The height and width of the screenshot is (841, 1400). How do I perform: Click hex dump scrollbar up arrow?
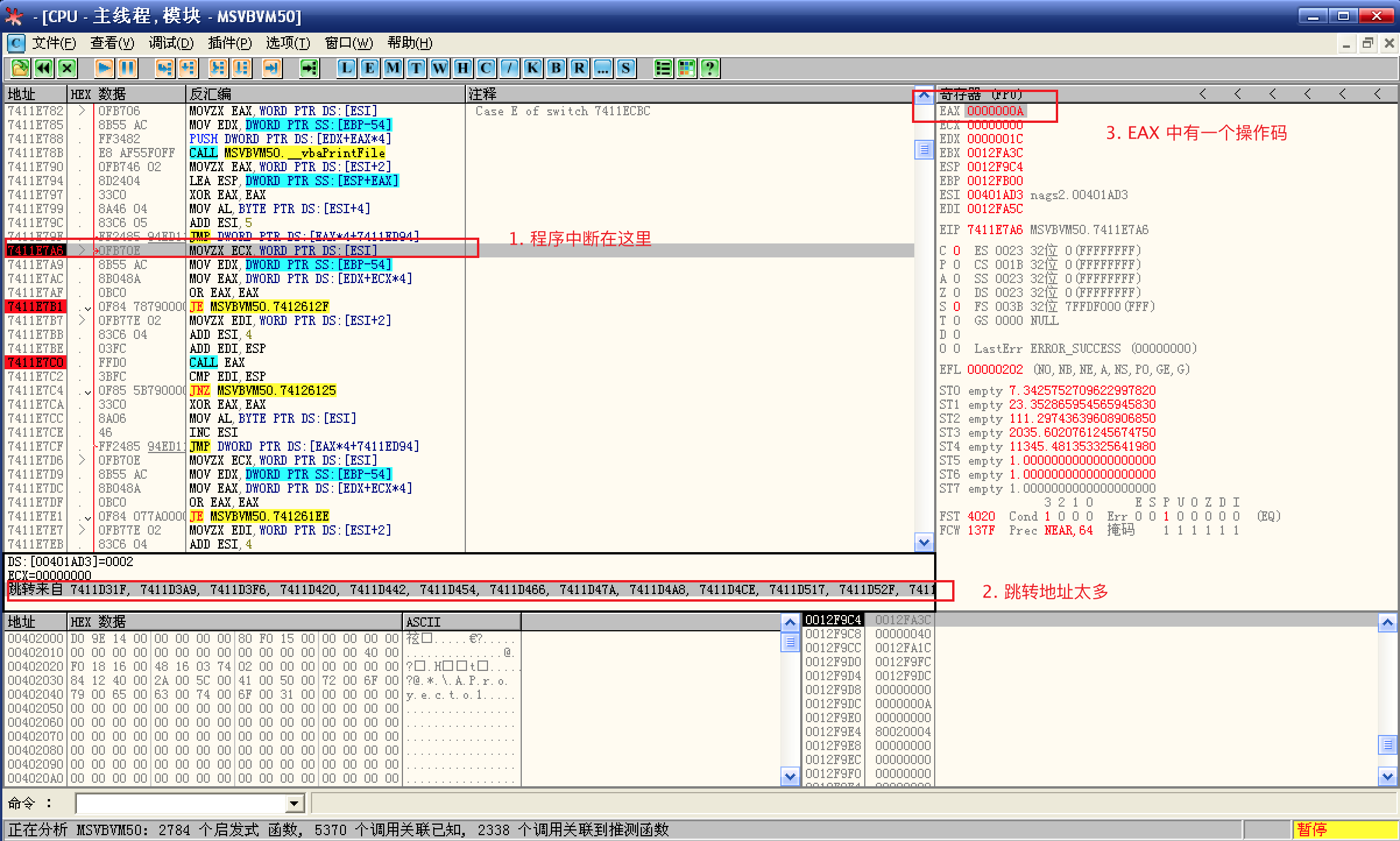tap(790, 623)
